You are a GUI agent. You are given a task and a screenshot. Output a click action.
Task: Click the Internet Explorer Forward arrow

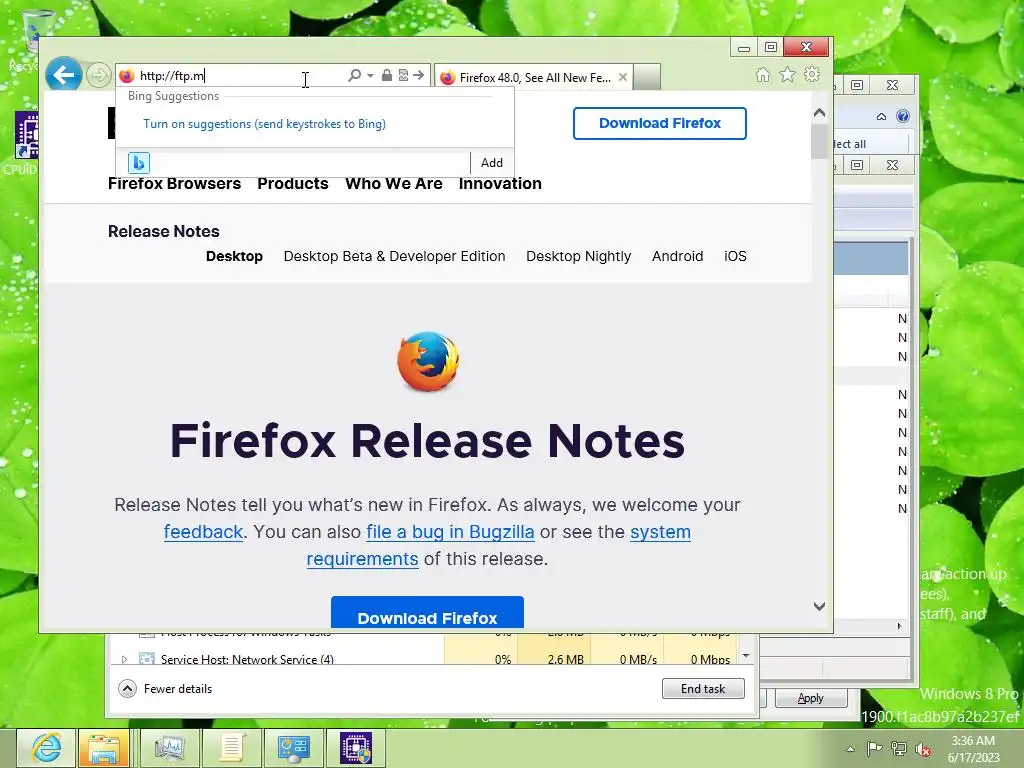99,75
